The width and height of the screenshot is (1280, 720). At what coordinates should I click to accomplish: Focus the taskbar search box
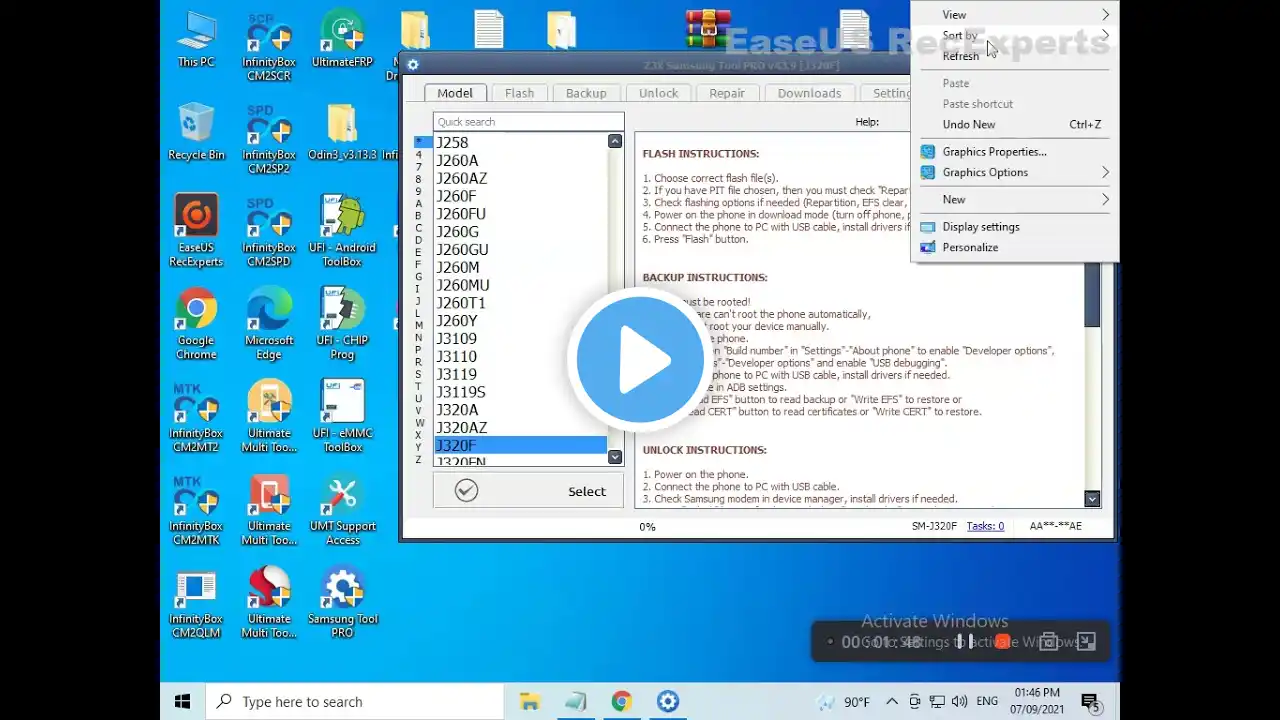pyautogui.click(x=355, y=702)
